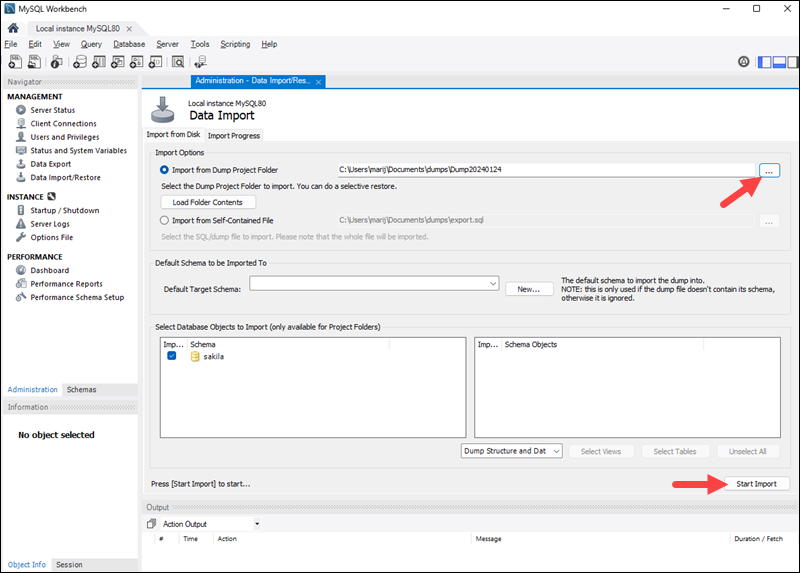Select Import from Dump Project Folder radio

(x=164, y=170)
